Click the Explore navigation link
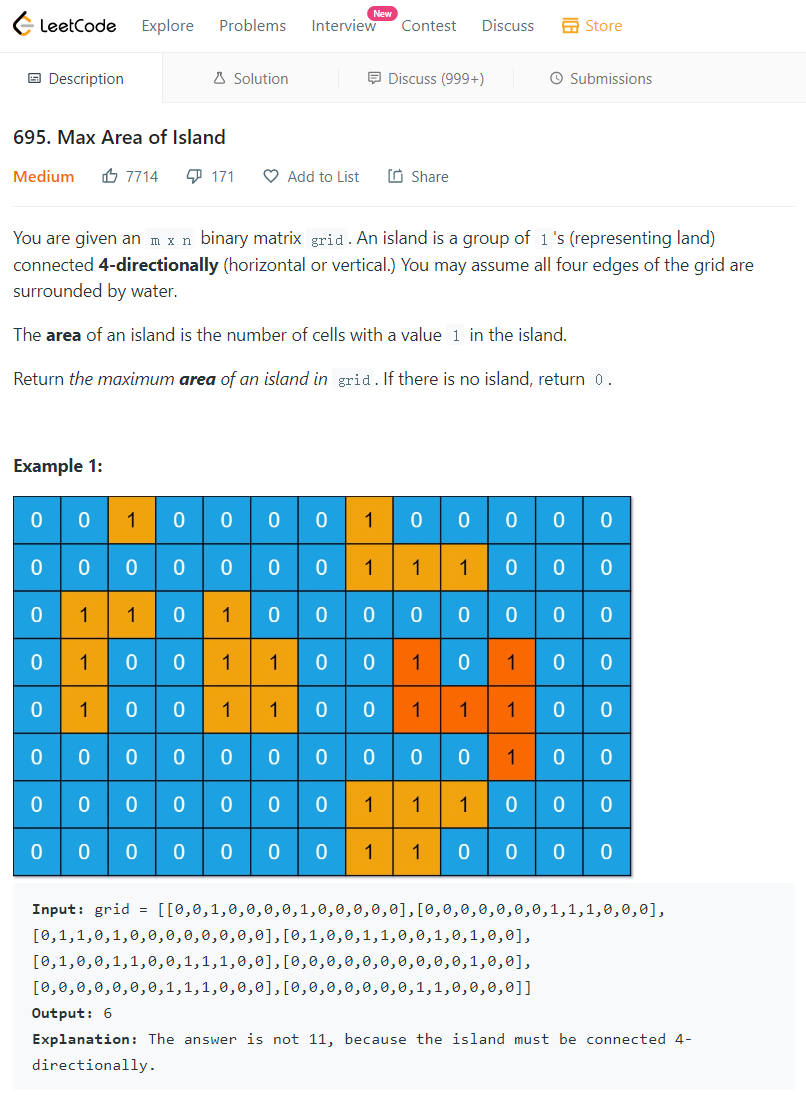The image size is (806, 1105). (167, 25)
